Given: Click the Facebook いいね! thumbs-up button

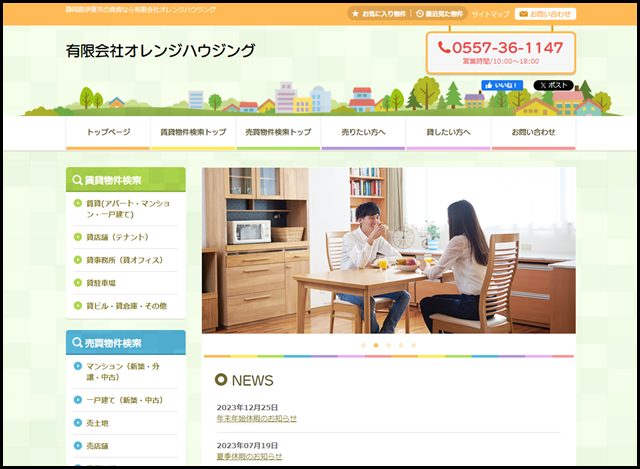Looking at the screenshot, I should click(502, 85).
